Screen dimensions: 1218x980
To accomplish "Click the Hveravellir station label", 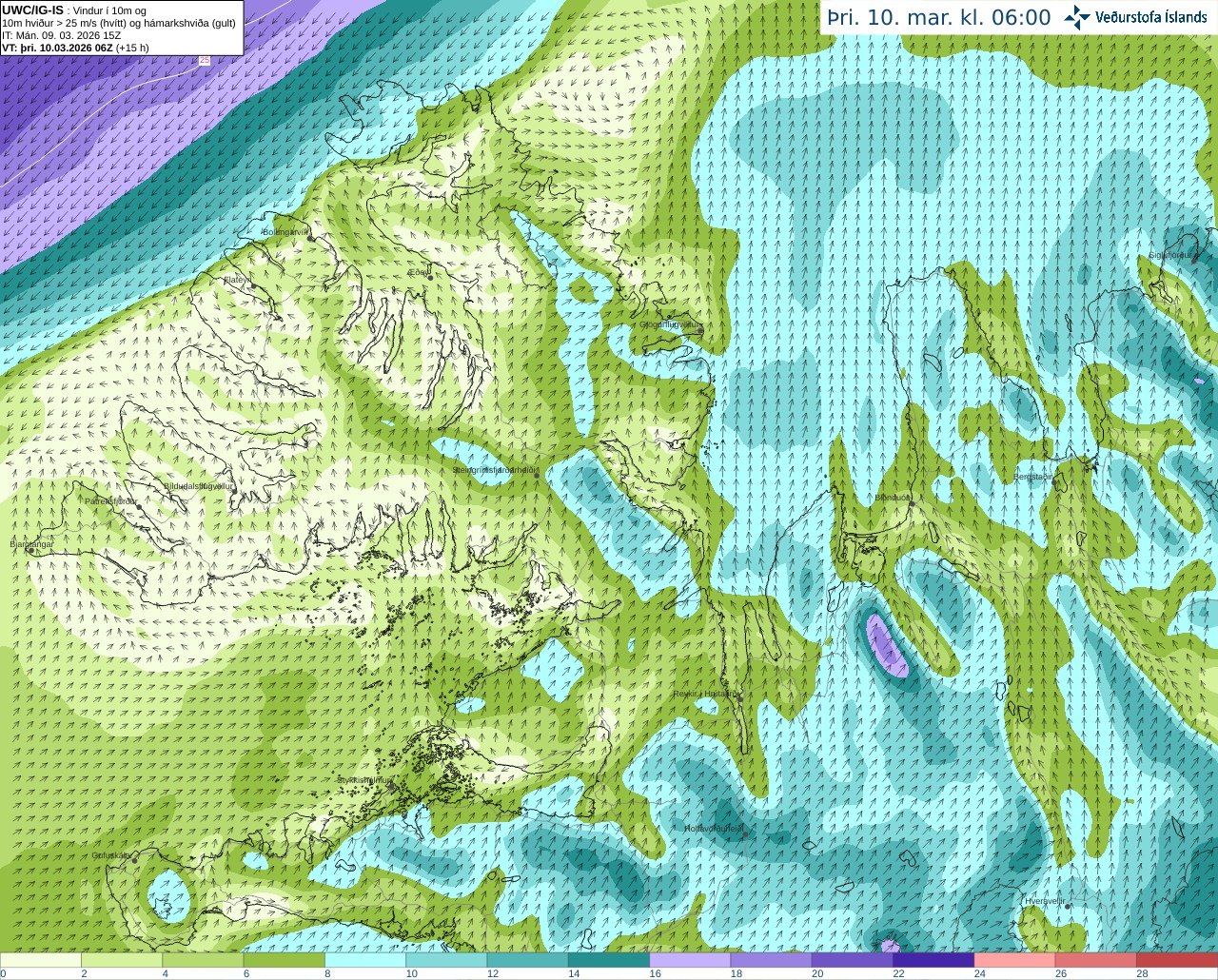I will pyautogui.click(x=1044, y=900).
